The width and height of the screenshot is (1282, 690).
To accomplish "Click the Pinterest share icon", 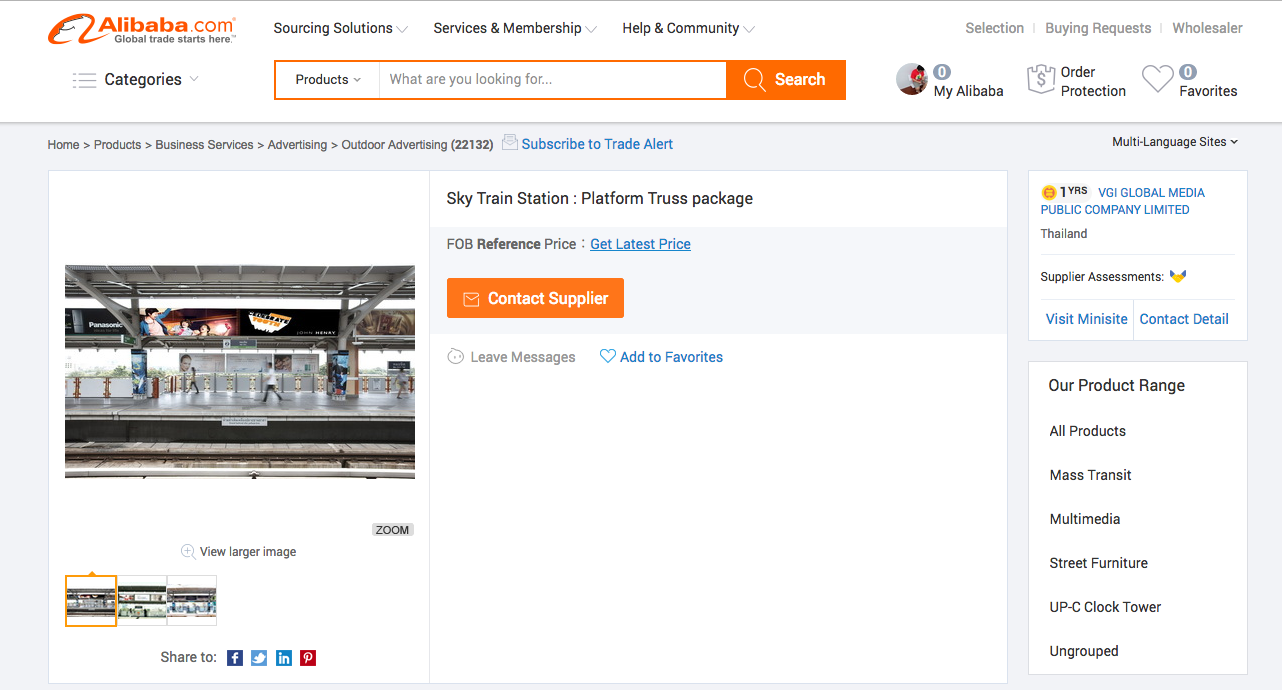I will 308,658.
